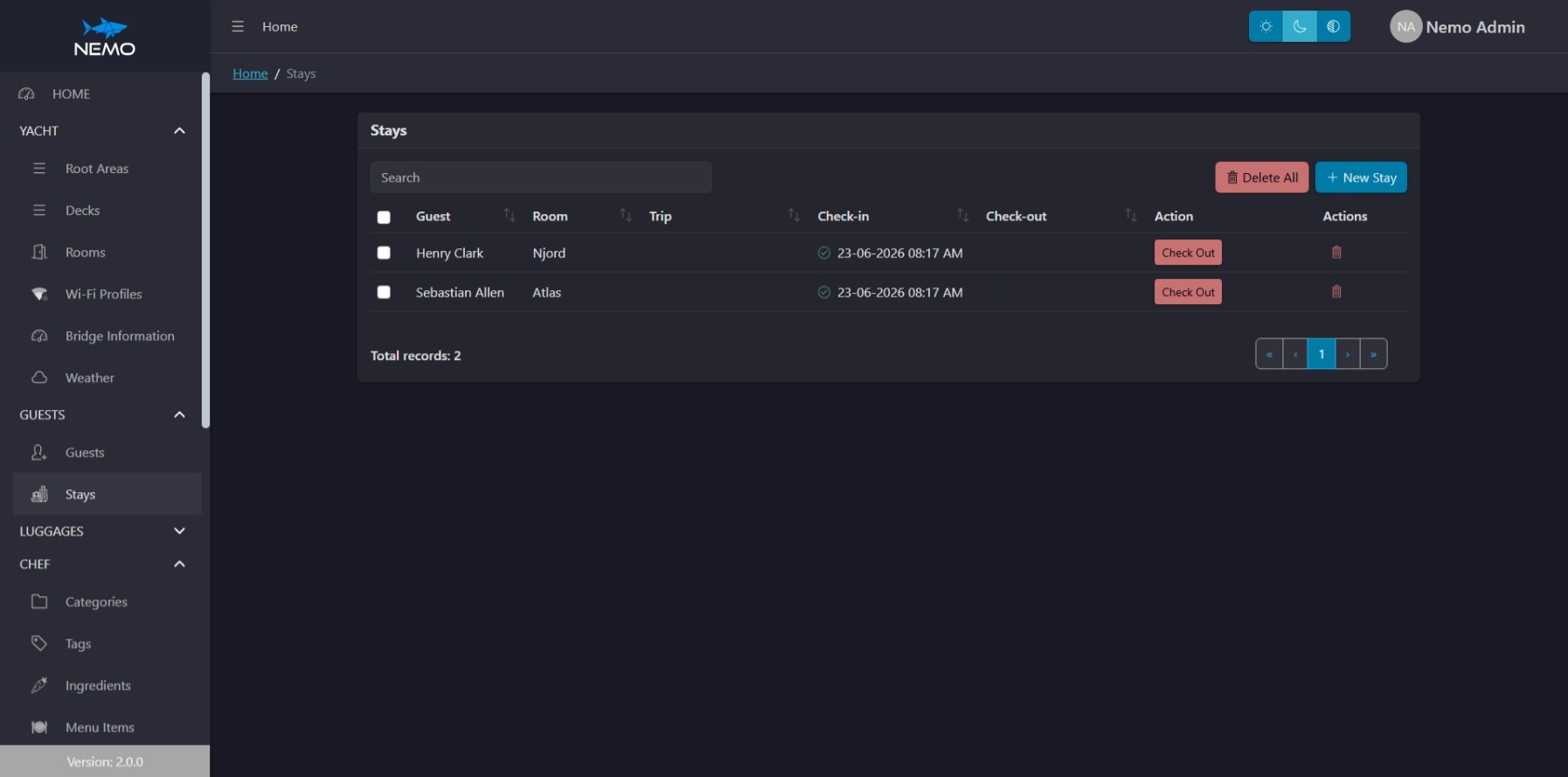This screenshot has height=777, width=1568.
Task: Click the Weather cloud icon
Action: coord(39,378)
